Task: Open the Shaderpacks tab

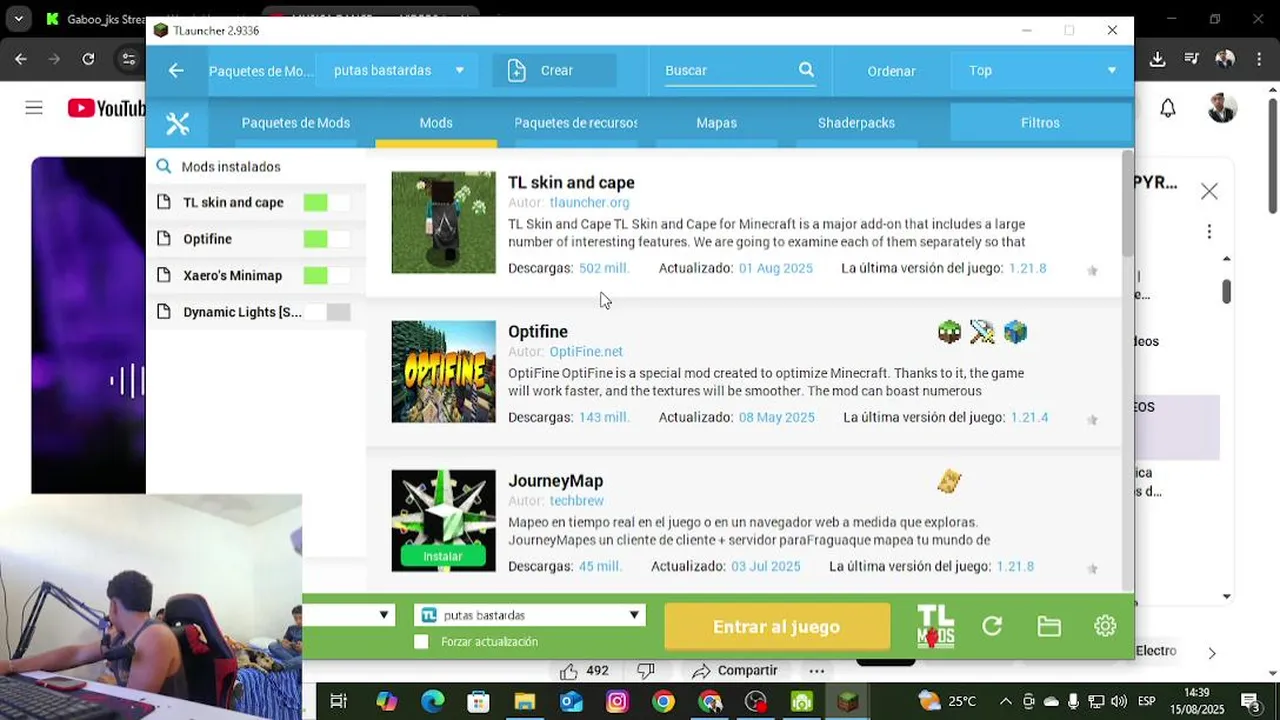Action: pyautogui.click(x=856, y=123)
